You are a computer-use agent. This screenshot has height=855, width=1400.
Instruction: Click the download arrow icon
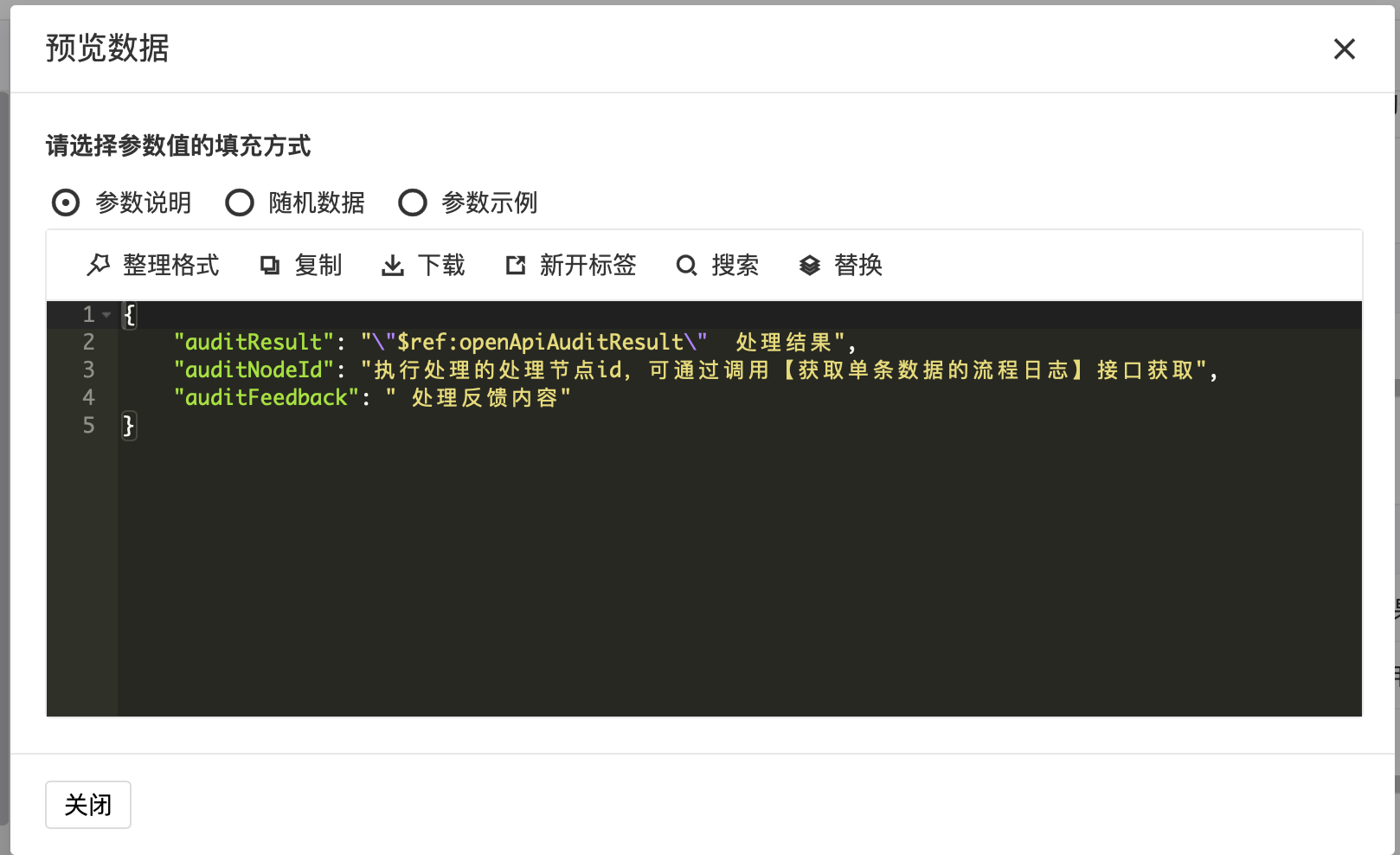393,266
